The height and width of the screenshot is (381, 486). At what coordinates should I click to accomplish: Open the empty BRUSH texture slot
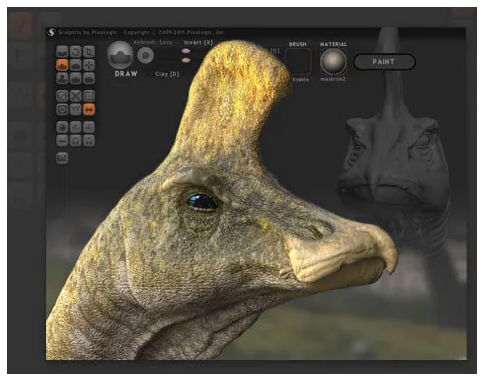click(x=298, y=62)
